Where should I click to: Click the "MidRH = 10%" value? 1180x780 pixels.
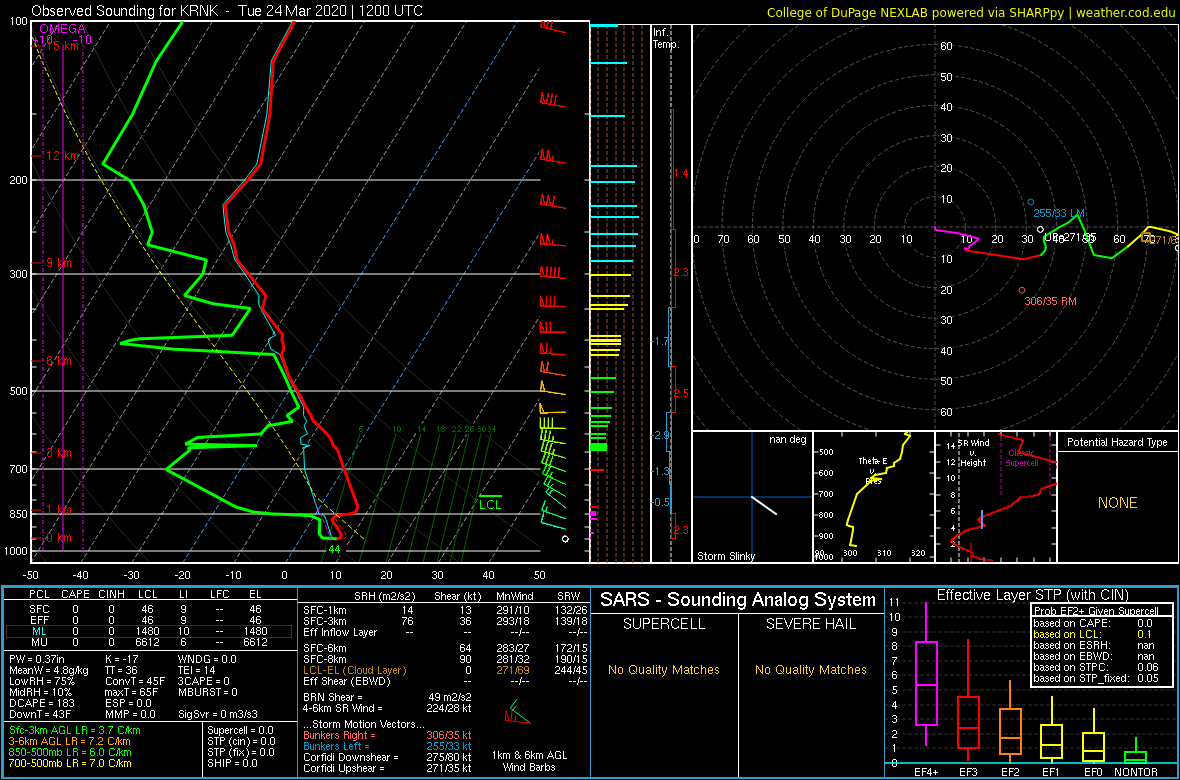(x=39, y=695)
